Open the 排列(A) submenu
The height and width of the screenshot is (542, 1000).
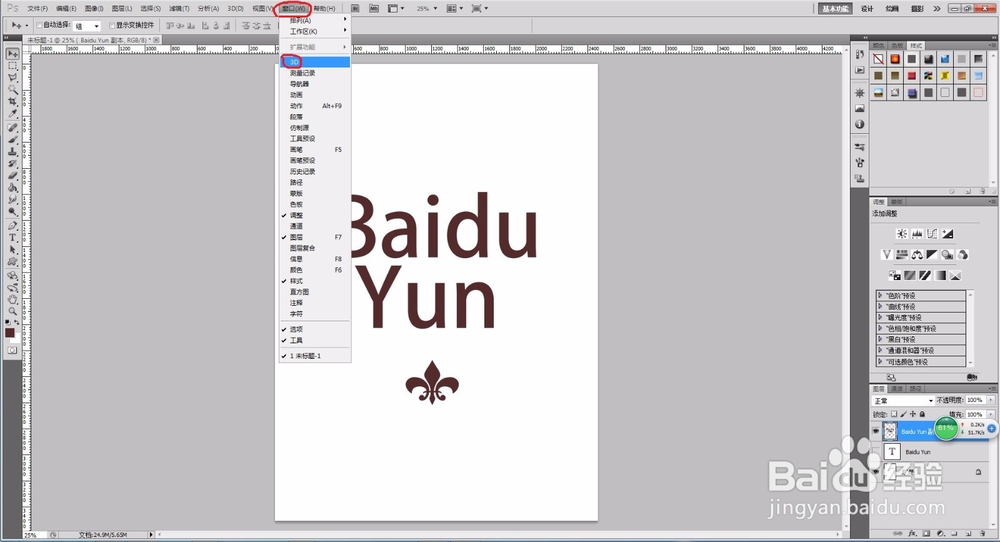[x=315, y=20]
